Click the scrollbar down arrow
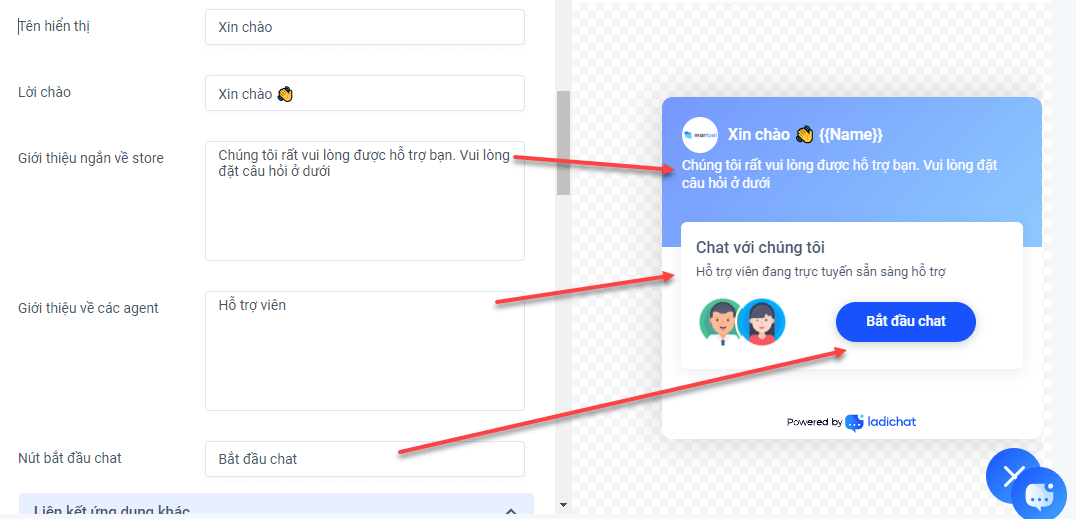The height and width of the screenshot is (519, 1076). coord(563,505)
